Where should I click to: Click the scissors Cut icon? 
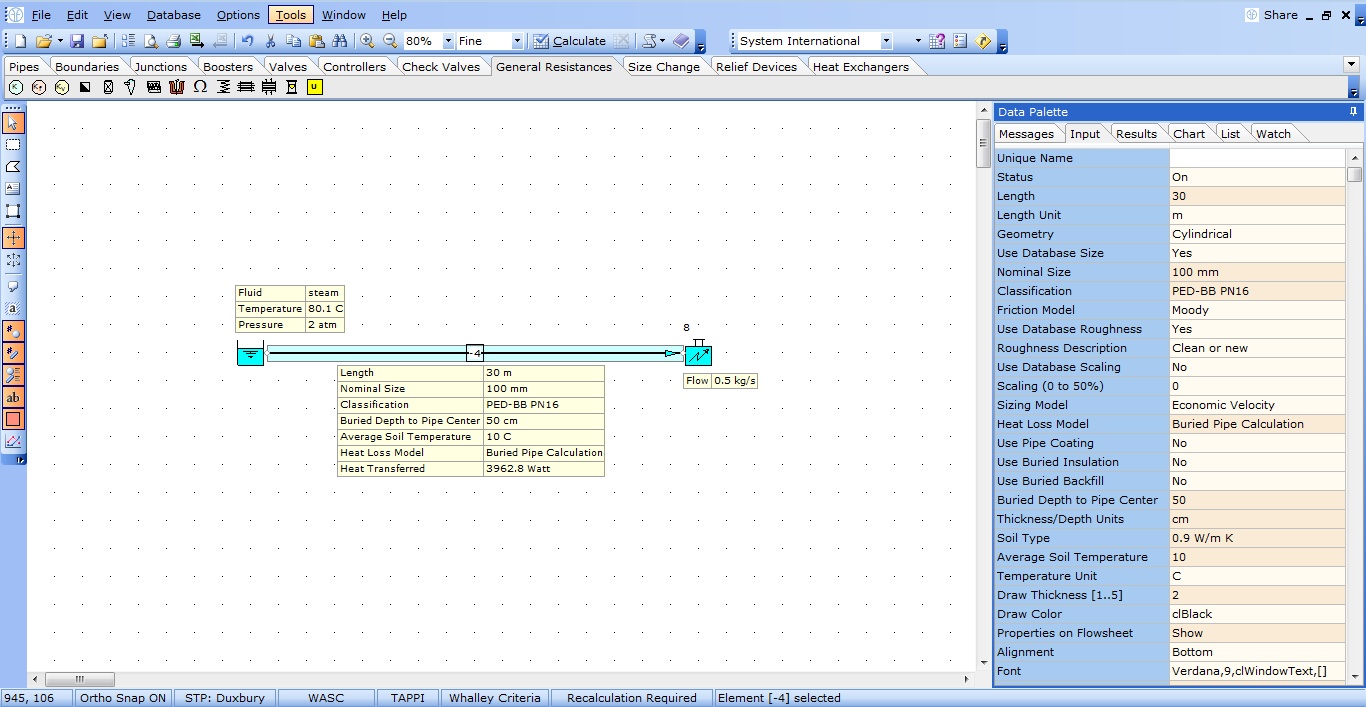[x=270, y=41]
